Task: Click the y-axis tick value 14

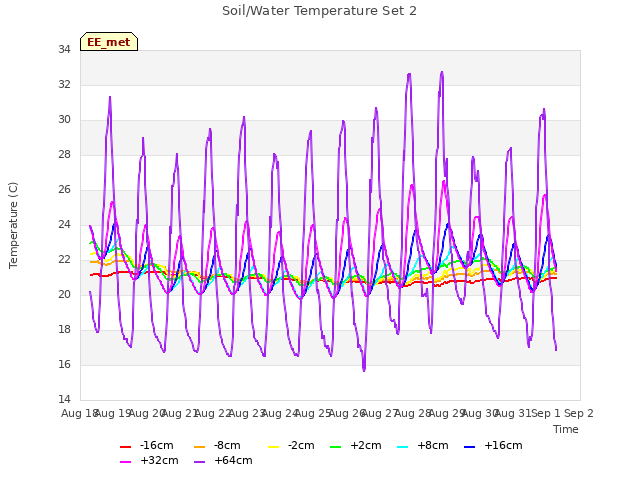Action: click(64, 399)
